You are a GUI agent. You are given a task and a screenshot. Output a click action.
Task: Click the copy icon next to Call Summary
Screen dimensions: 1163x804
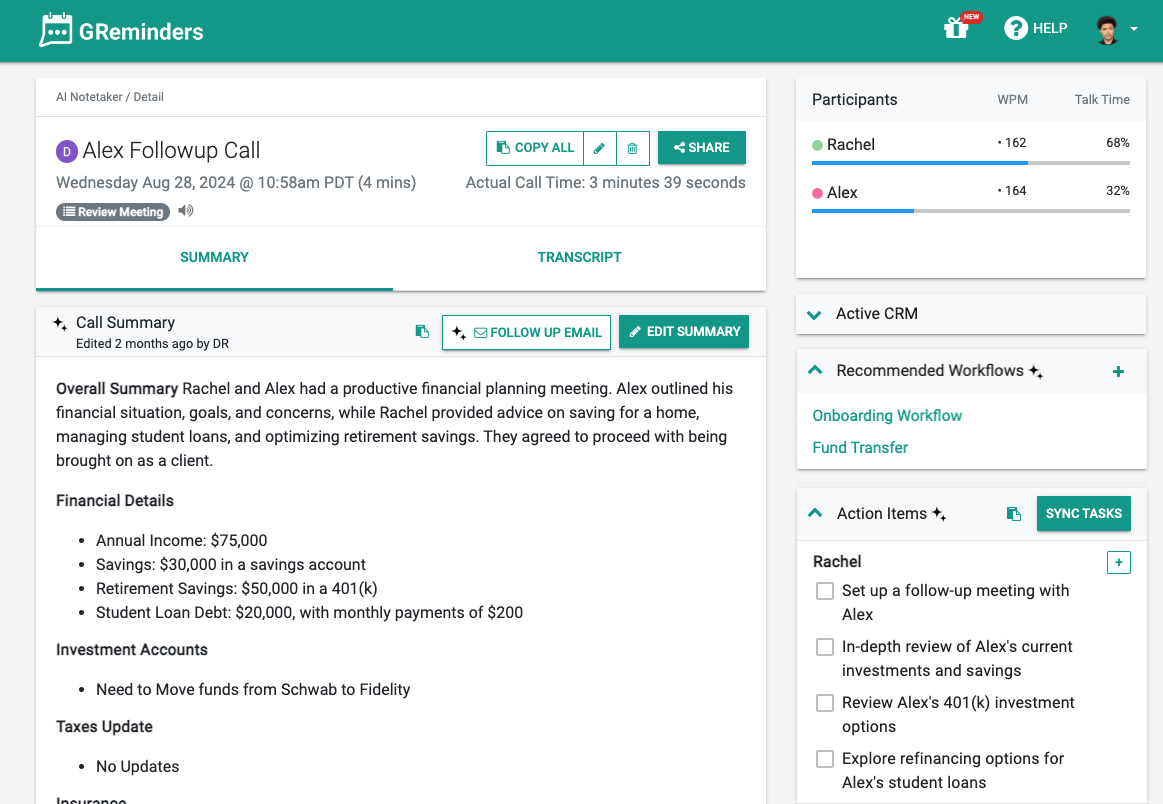pyautogui.click(x=421, y=331)
